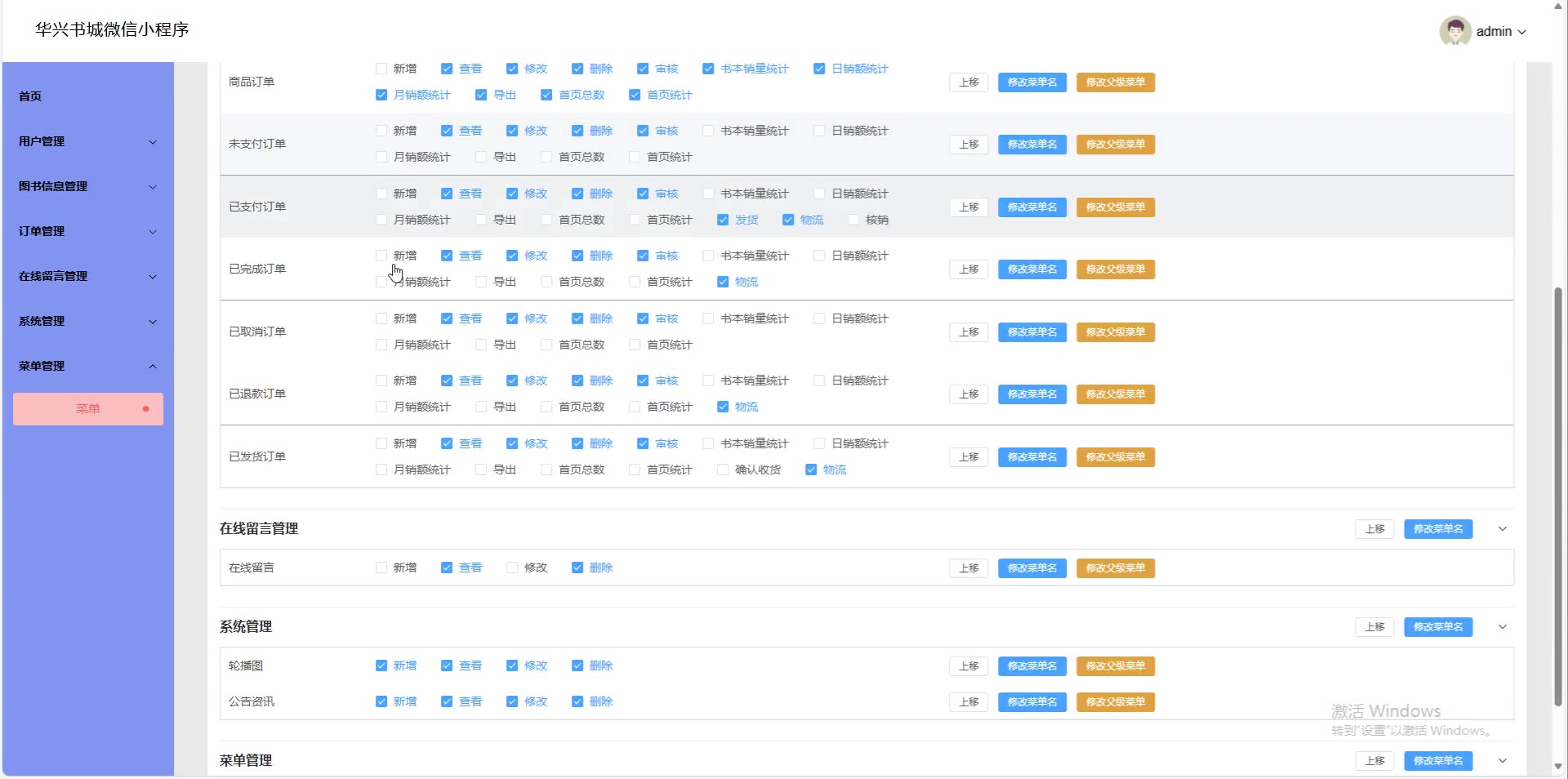Uncheck 查看 in the 公告资讯 row

[447, 701]
